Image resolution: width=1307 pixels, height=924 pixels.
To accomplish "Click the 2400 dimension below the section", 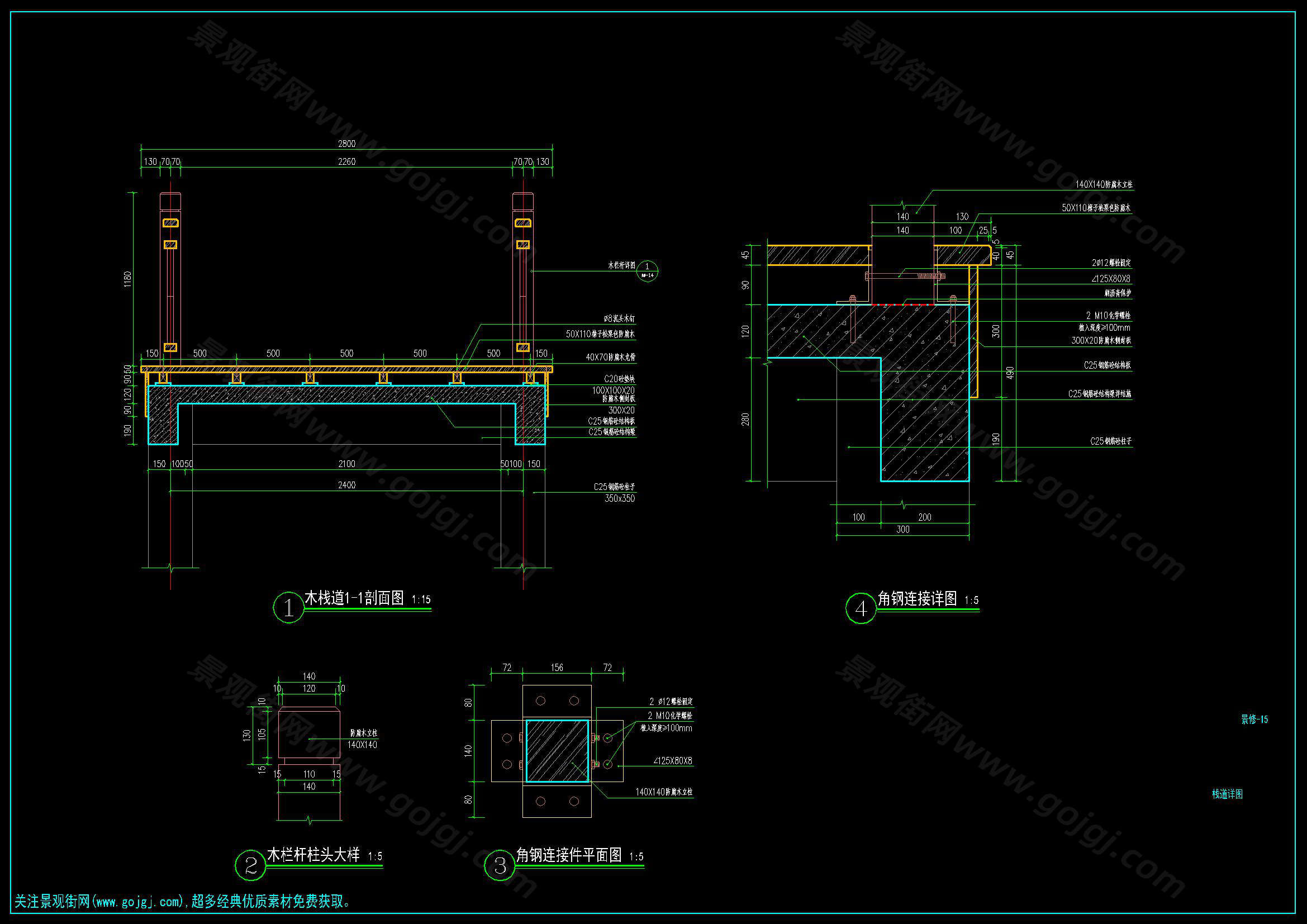I will click(x=346, y=485).
